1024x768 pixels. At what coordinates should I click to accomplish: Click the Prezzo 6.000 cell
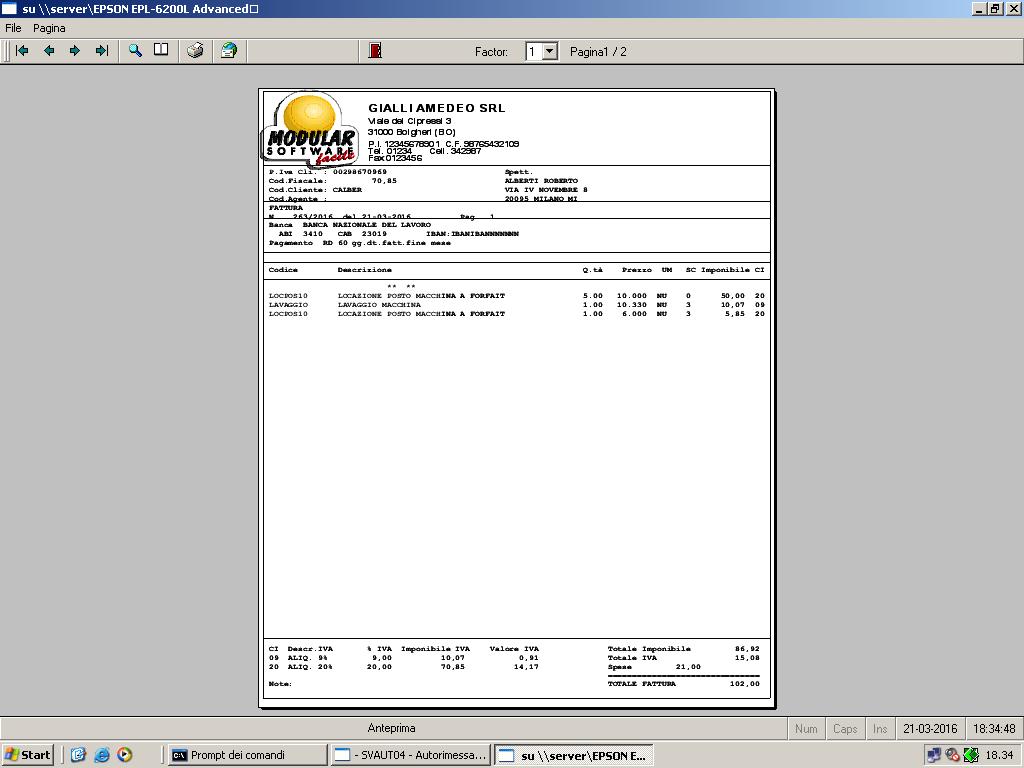click(x=633, y=314)
